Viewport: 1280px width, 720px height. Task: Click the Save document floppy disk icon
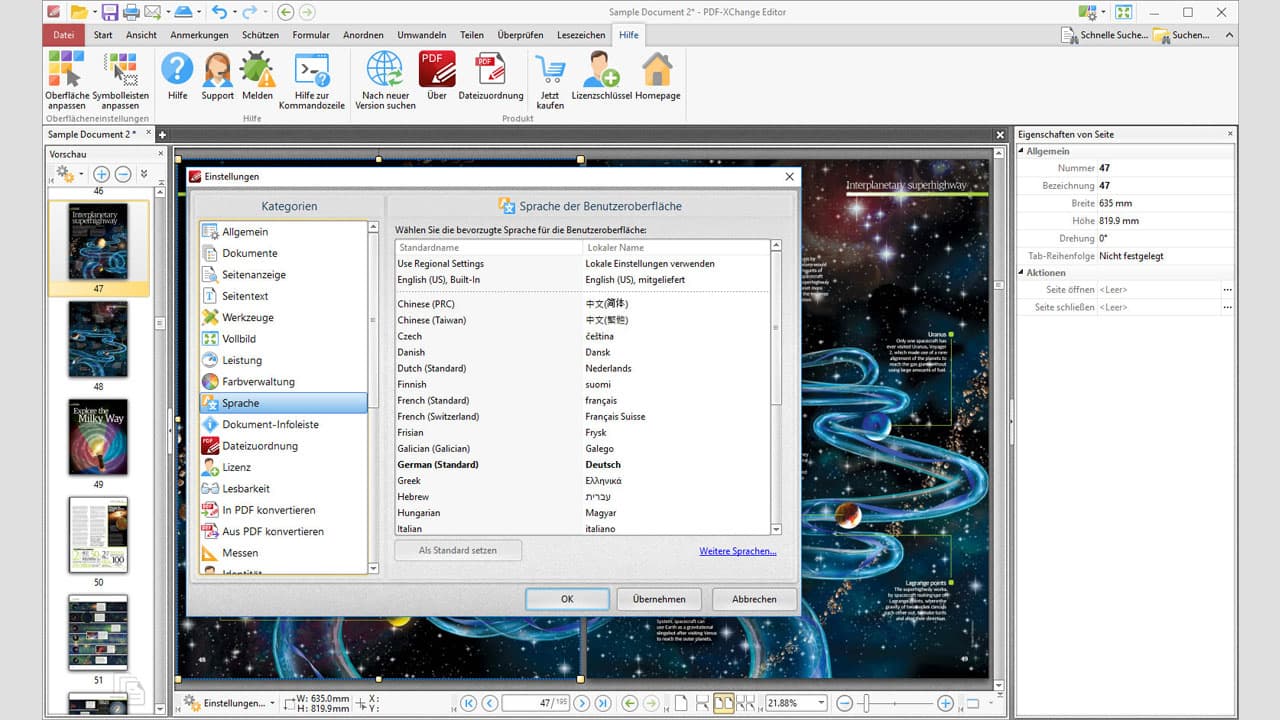click(x=110, y=12)
